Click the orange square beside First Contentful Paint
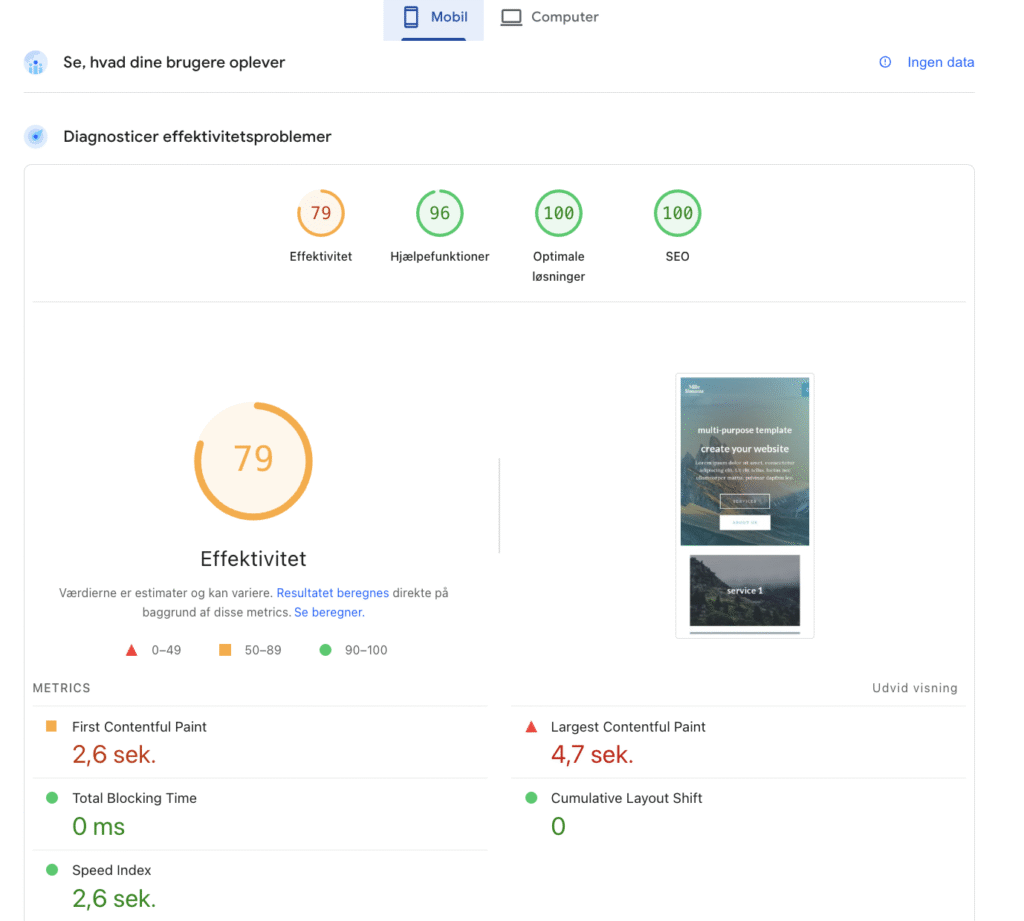 52,726
